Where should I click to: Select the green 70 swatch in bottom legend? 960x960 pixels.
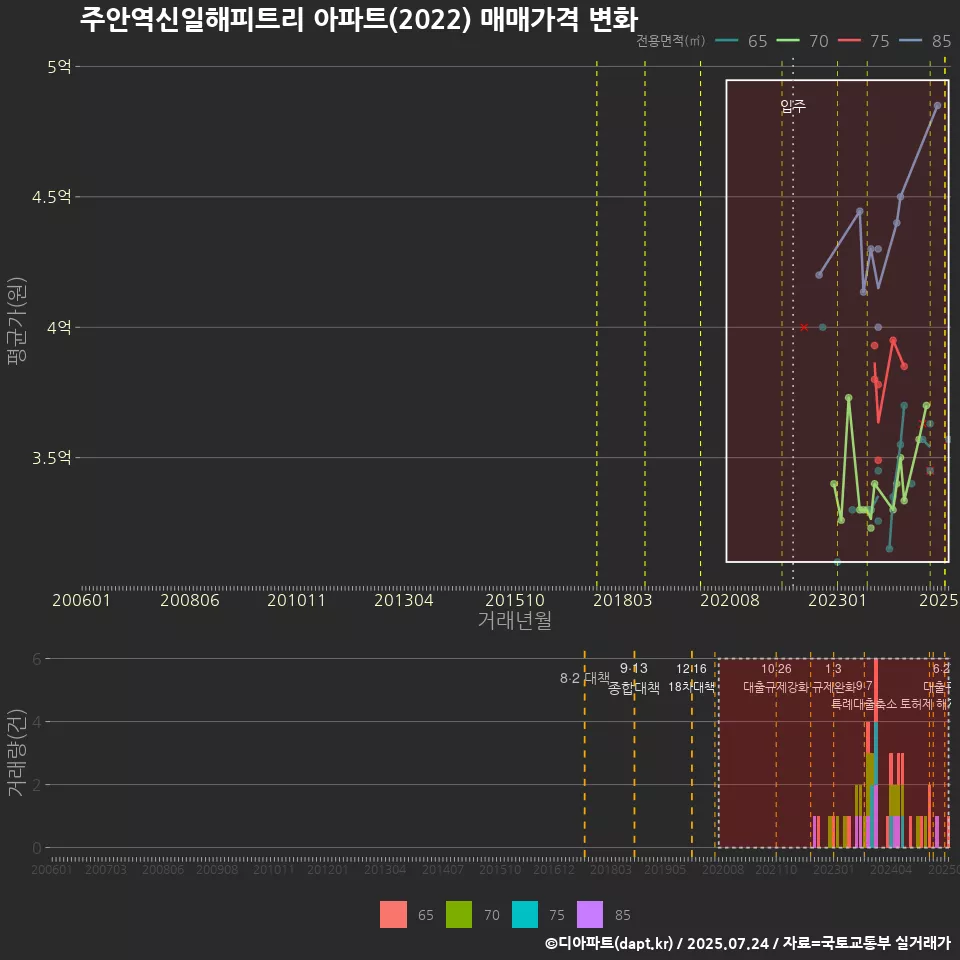tap(459, 915)
